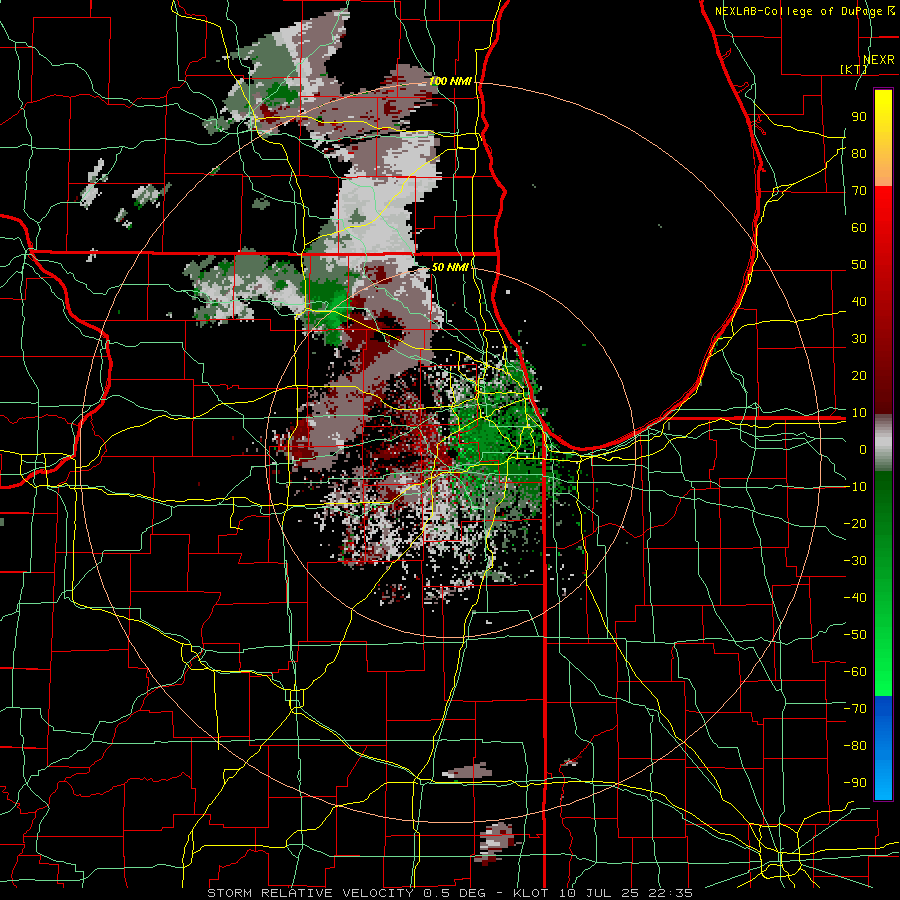The width and height of the screenshot is (900, 900).
Task: Click the 80 value on the velocity scale
Action: tap(859, 153)
